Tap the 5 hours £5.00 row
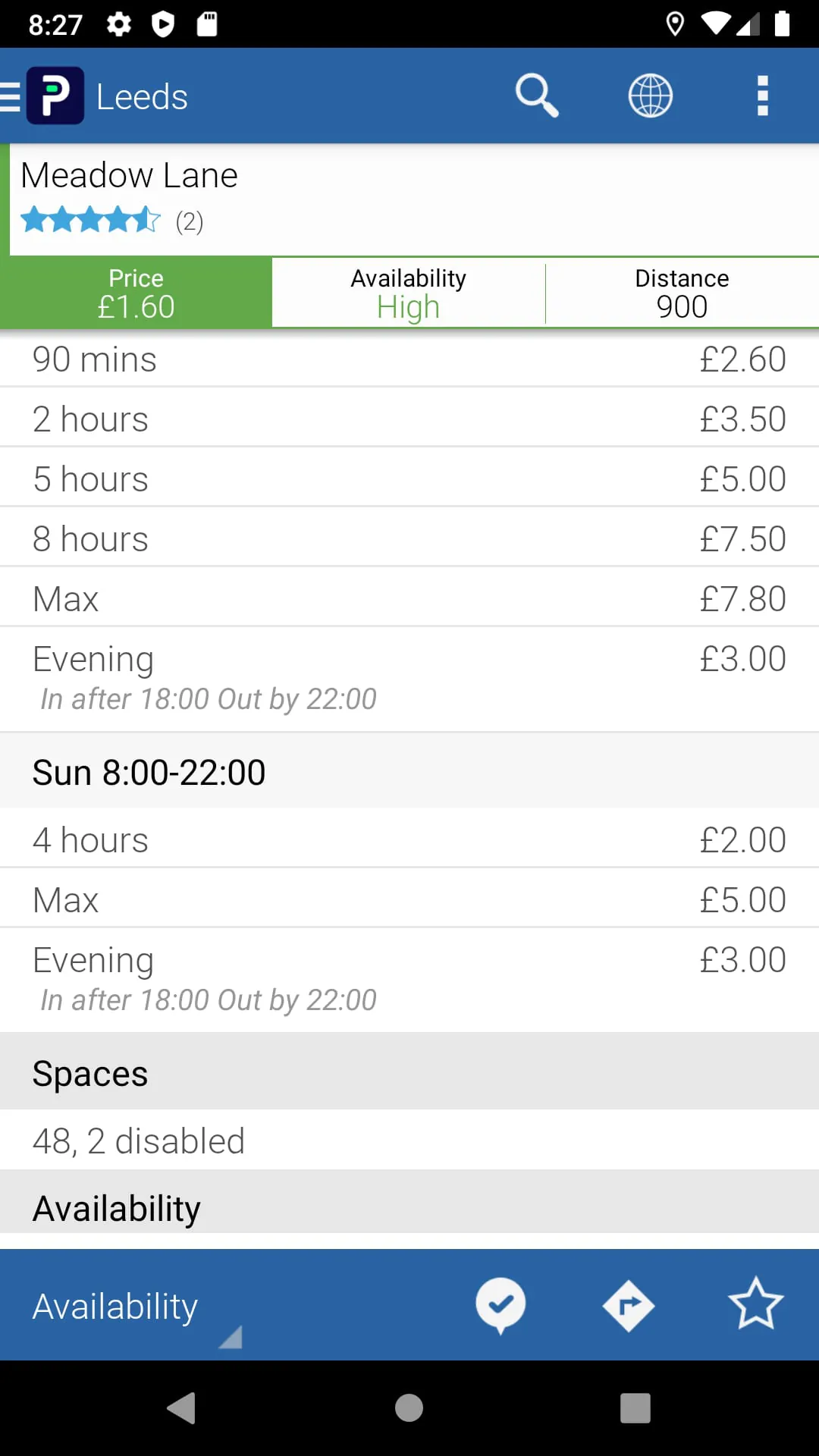Viewport: 819px width, 1456px height. 409,479
